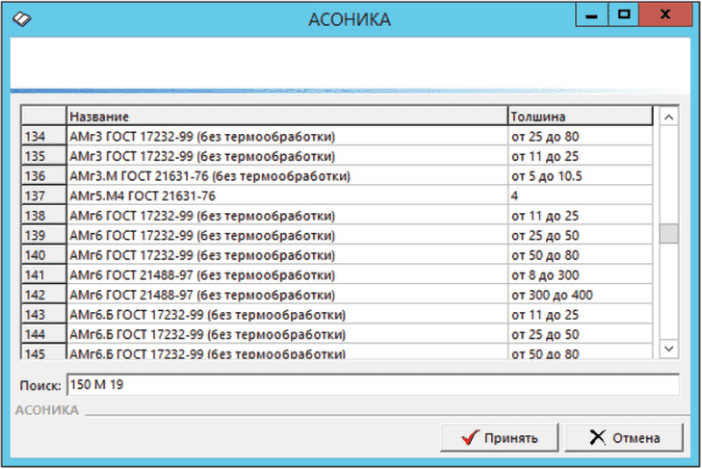Select row 137 АМг5.М4 ГОСТ 21631-76
The width and height of the screenshot is (702, 469).
(287, 196)
